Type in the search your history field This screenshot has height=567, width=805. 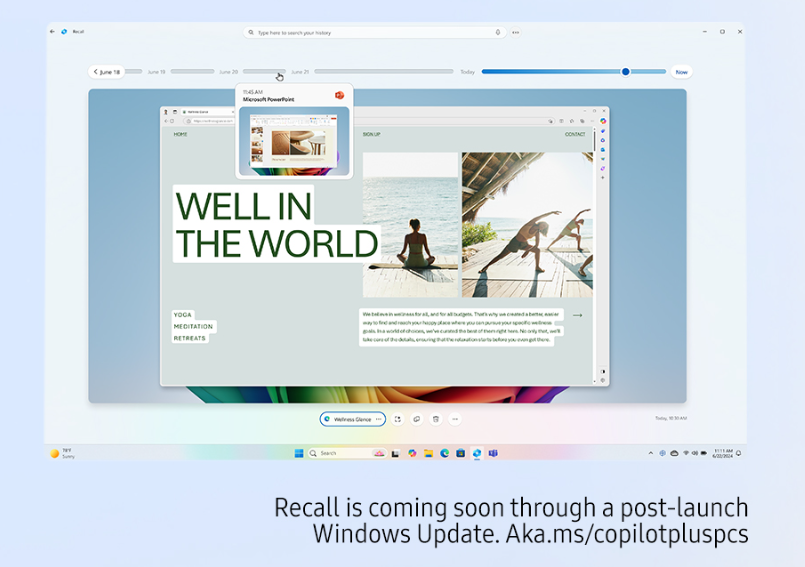pos(370,32)
